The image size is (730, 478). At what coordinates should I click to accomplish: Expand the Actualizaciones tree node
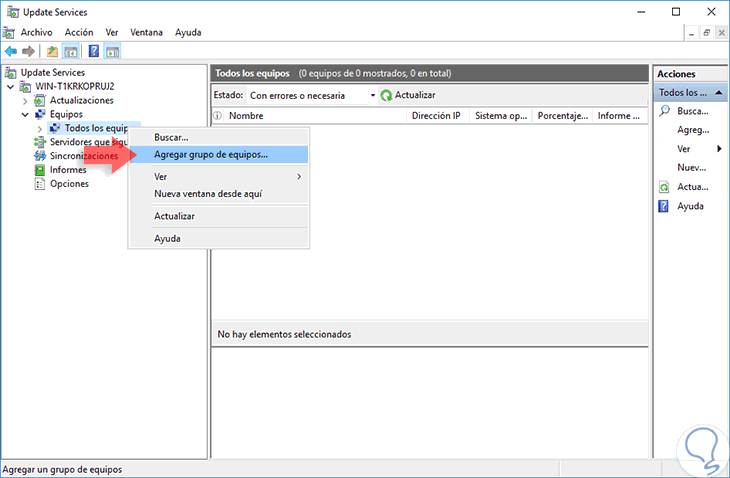click(25, 101)
